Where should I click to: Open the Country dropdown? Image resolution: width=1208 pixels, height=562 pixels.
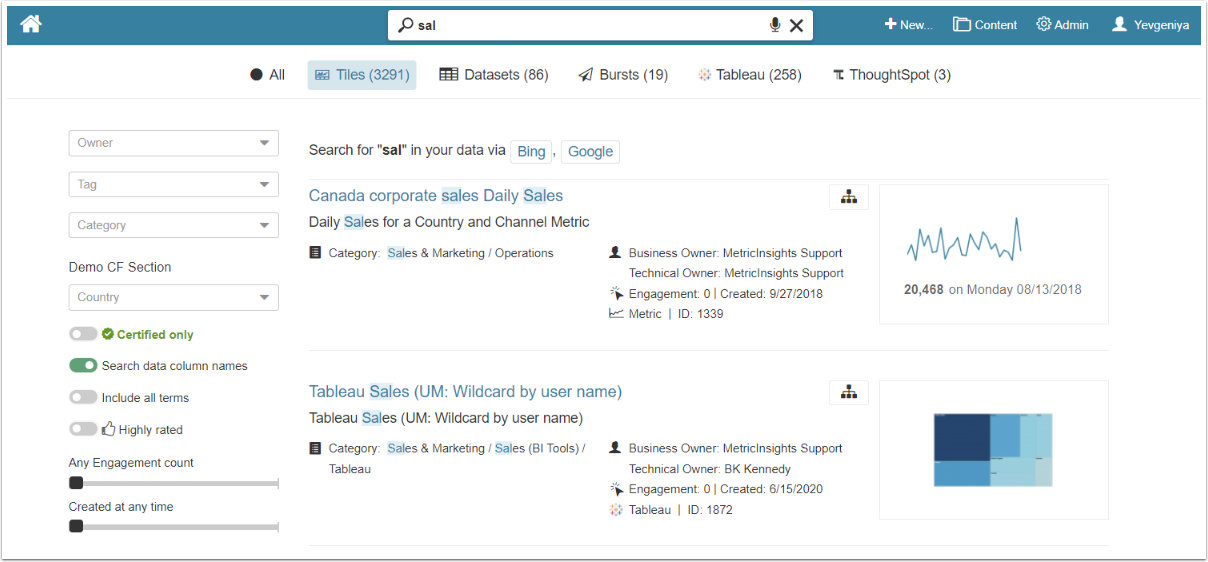pos(173,297)
